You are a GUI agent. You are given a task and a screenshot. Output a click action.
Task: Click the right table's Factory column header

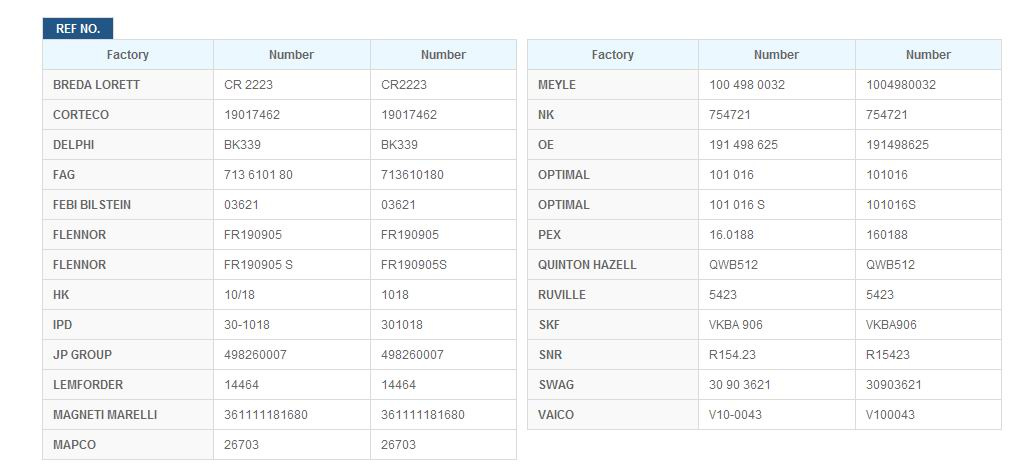613,55
